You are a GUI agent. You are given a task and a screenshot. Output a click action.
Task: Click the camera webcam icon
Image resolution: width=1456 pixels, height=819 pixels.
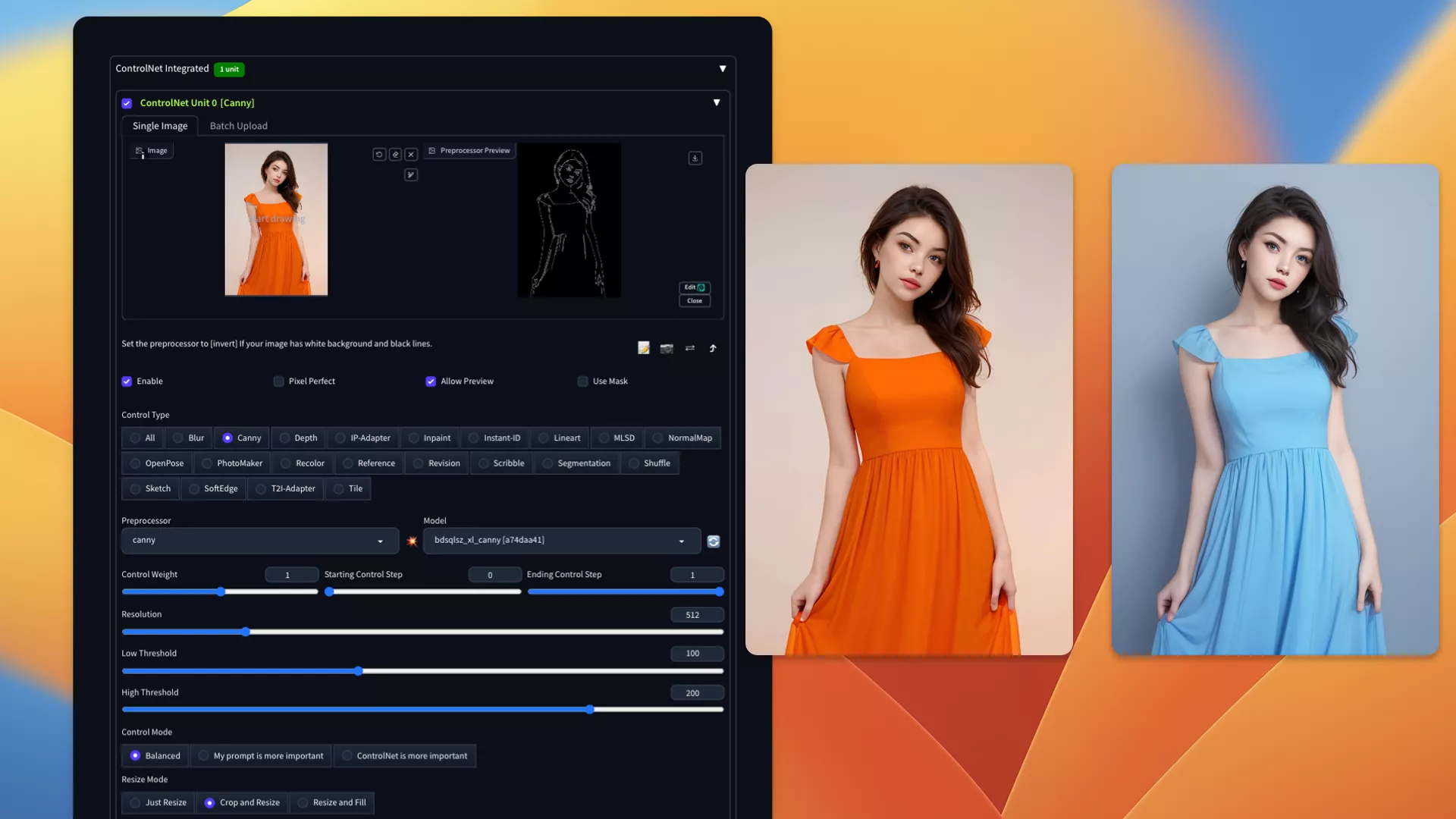pos(667,348)
